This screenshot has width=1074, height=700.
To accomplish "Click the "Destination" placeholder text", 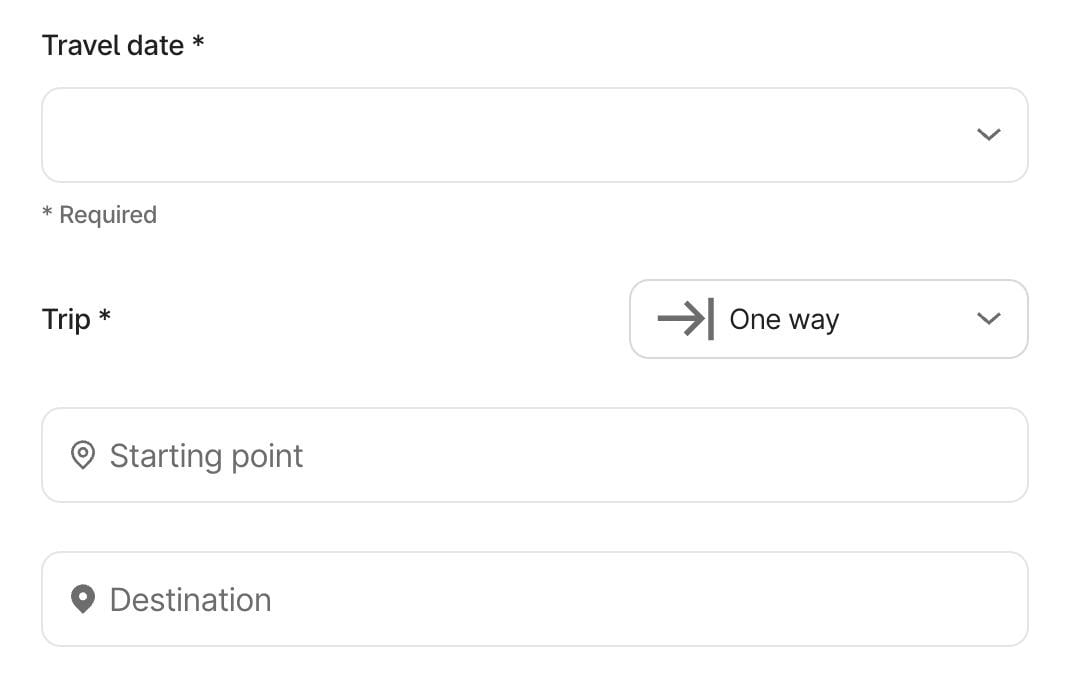I will click(x=190, y=599).
